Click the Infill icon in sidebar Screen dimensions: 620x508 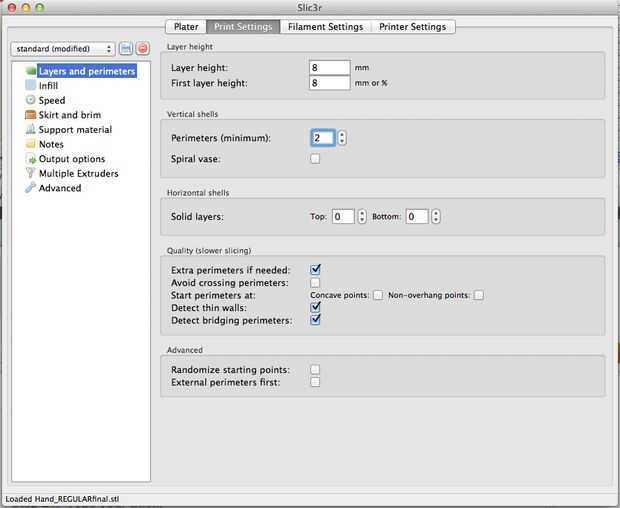point(31,85)
